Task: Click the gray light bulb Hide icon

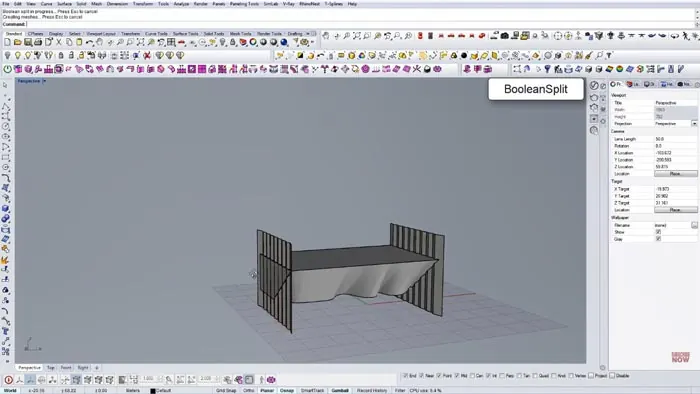Action: [x=7, y=55]
